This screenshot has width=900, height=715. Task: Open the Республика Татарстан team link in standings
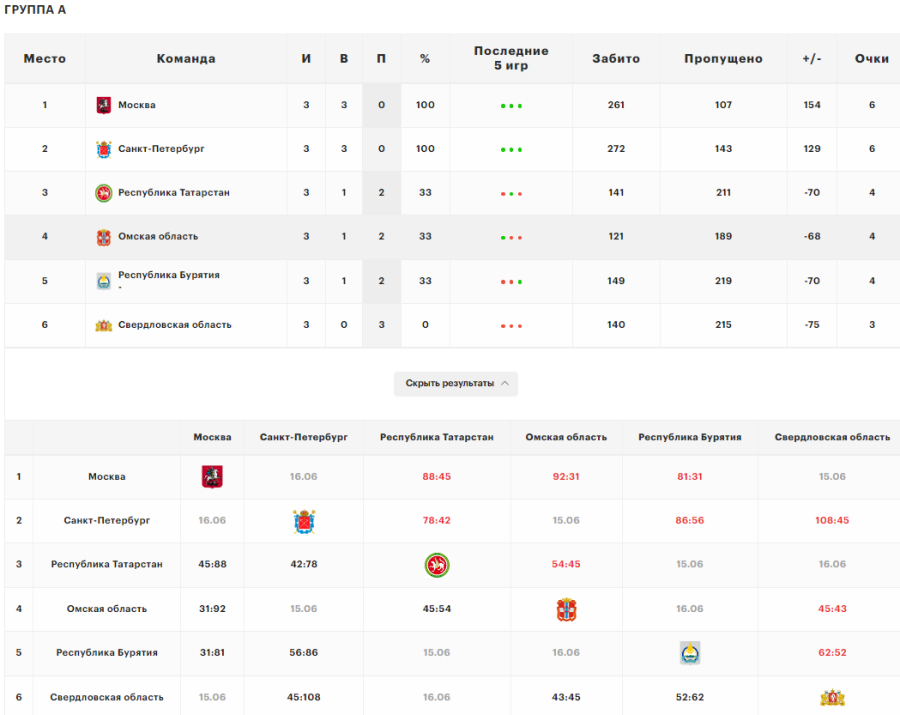(174, 193)
